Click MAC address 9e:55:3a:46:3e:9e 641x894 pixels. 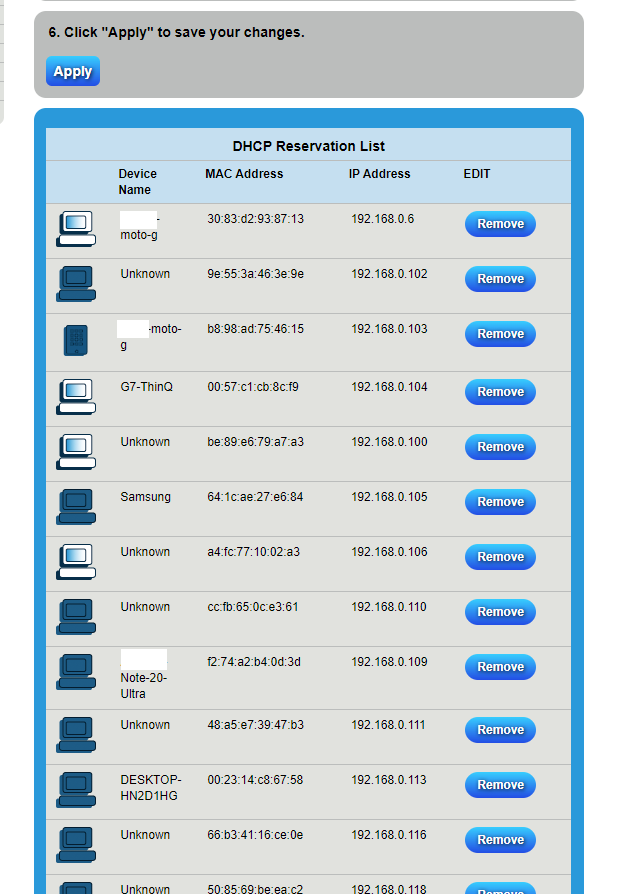255,274
